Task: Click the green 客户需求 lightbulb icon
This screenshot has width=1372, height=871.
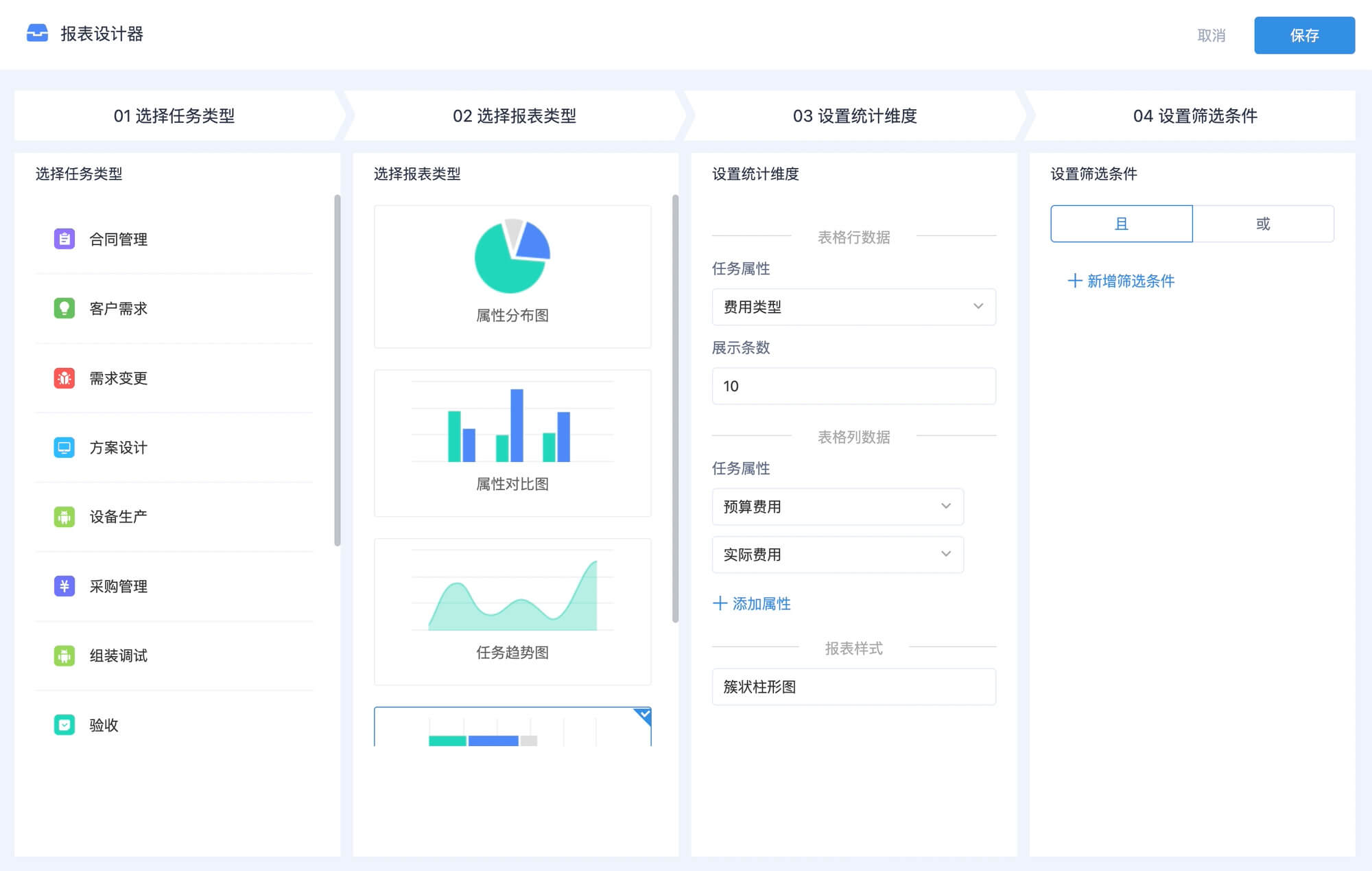Action: (x=64, y=308)
